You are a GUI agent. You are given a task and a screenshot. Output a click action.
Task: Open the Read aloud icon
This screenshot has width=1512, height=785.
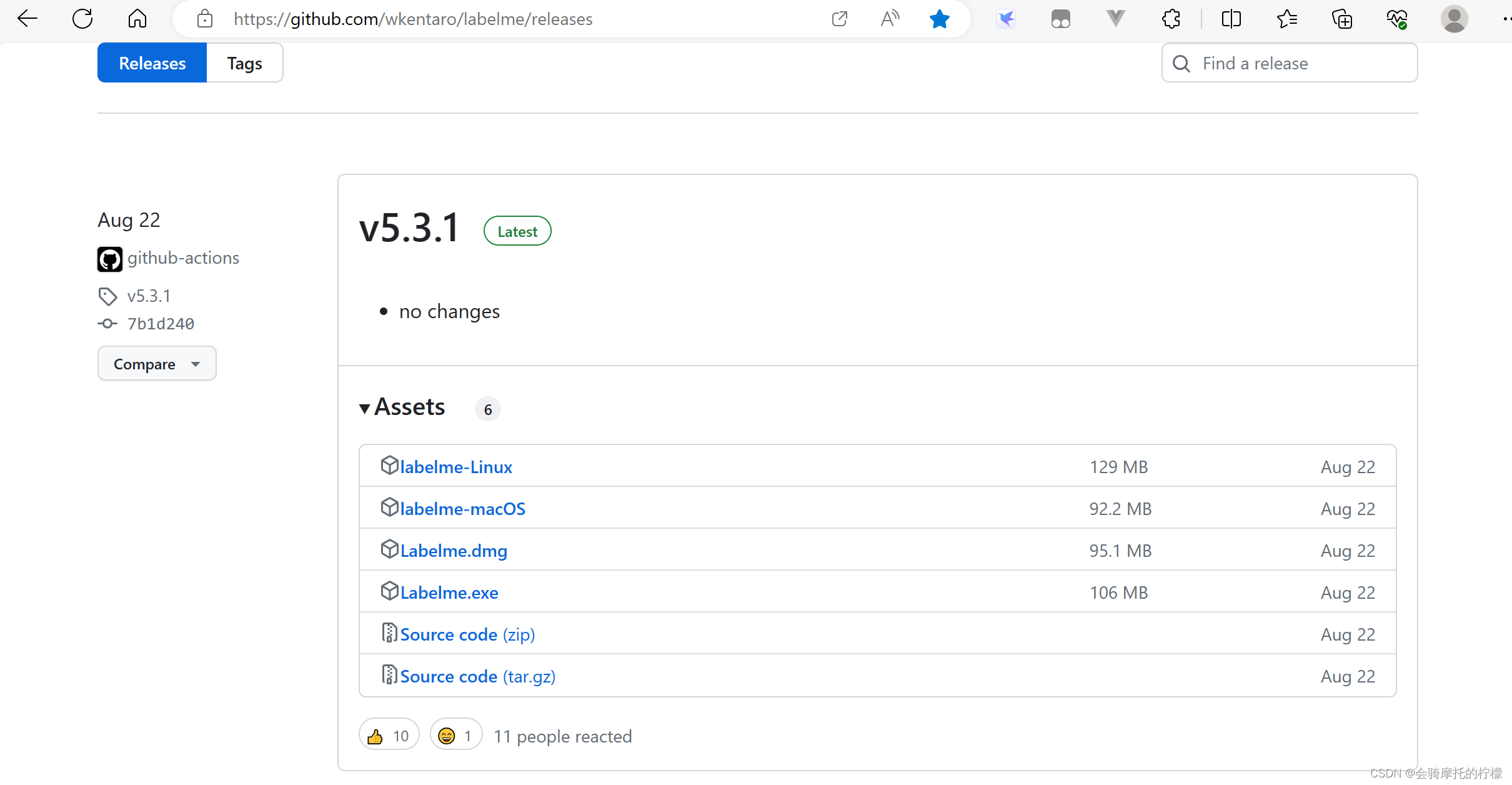click(x=890, y=19)
